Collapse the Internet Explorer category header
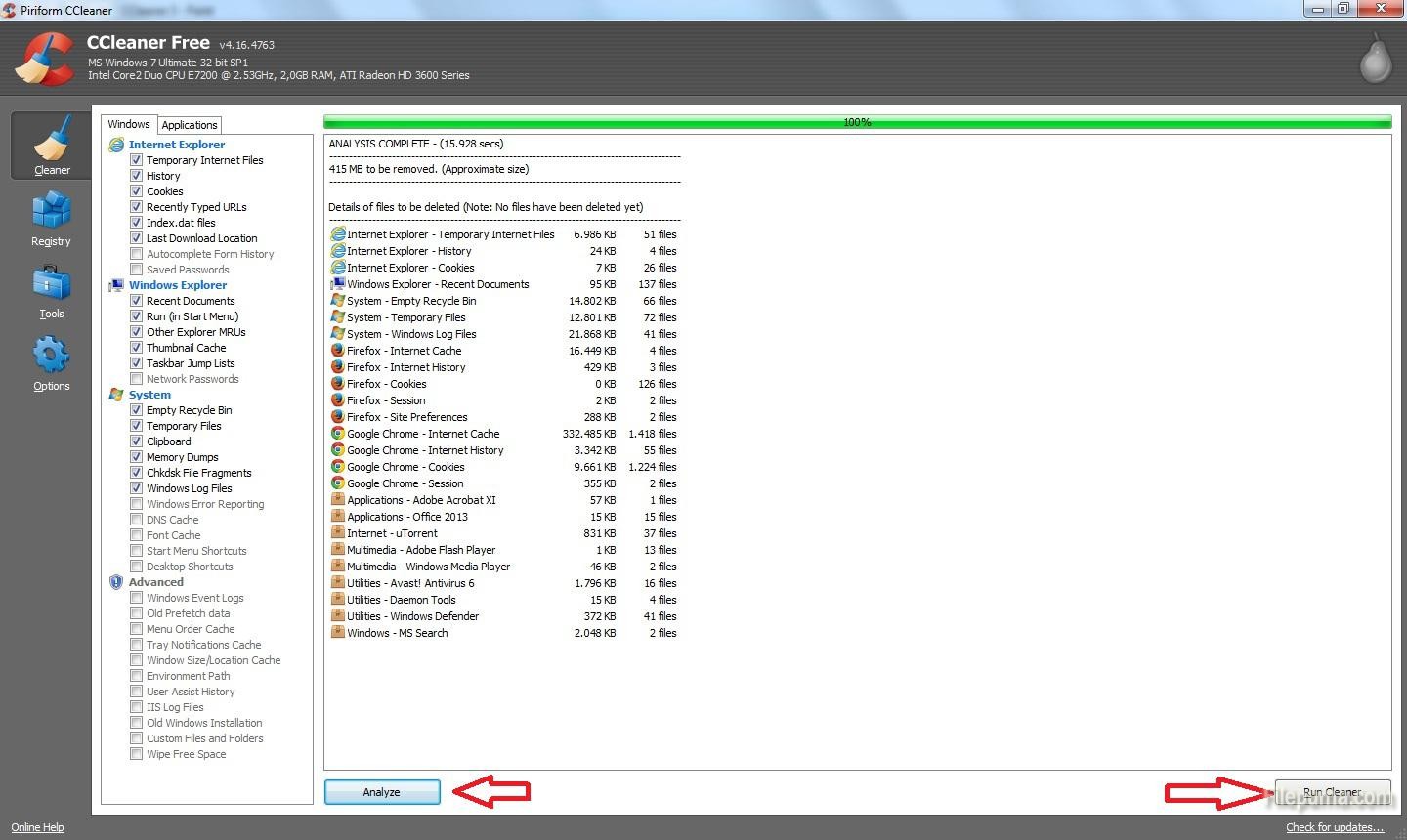 (x=176, y=145)
